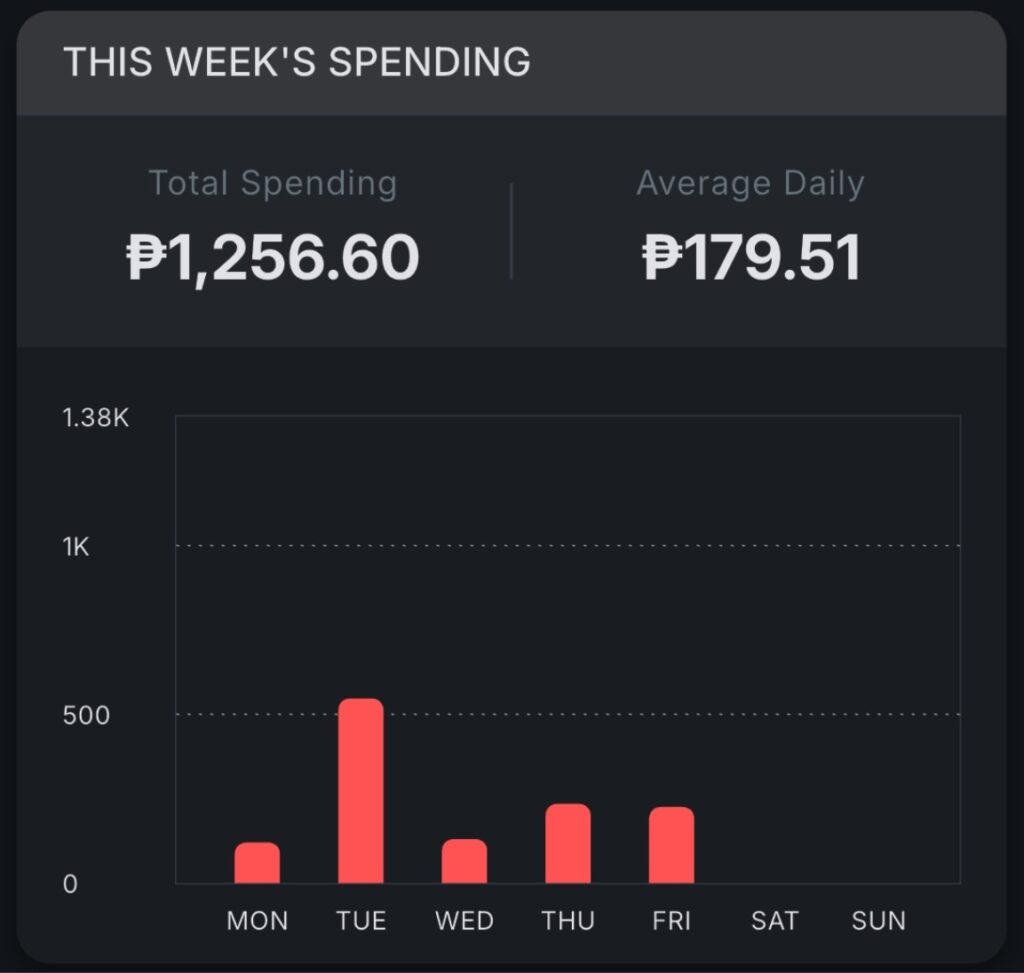The height and width of the screenshot is (973, 1024).
Task: Click the ₱1,256.60 total spending amount
Action: coord(272,257)
